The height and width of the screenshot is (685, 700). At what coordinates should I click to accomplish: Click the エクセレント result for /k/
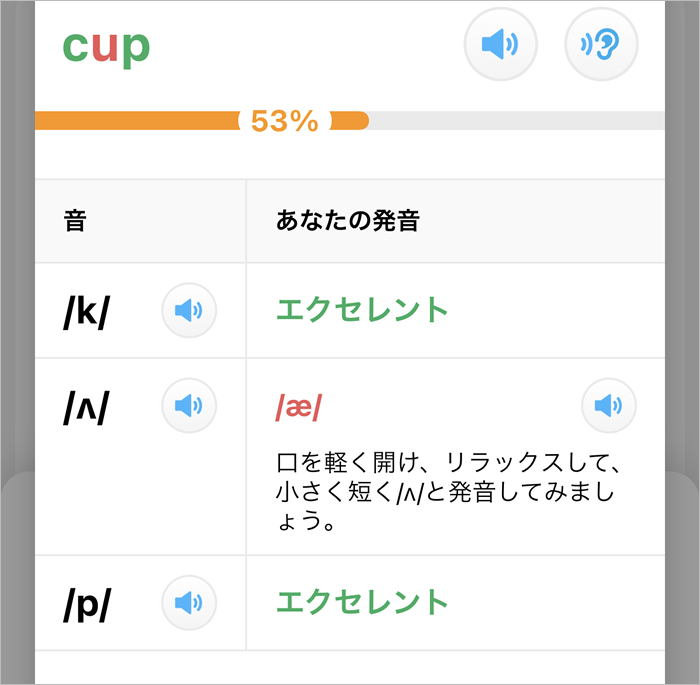pos(362,311)
